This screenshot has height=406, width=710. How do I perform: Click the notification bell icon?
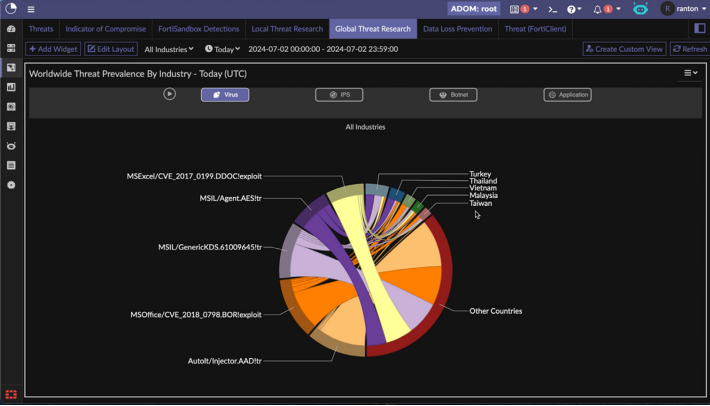pyautogui.click(x=598, y=9)
